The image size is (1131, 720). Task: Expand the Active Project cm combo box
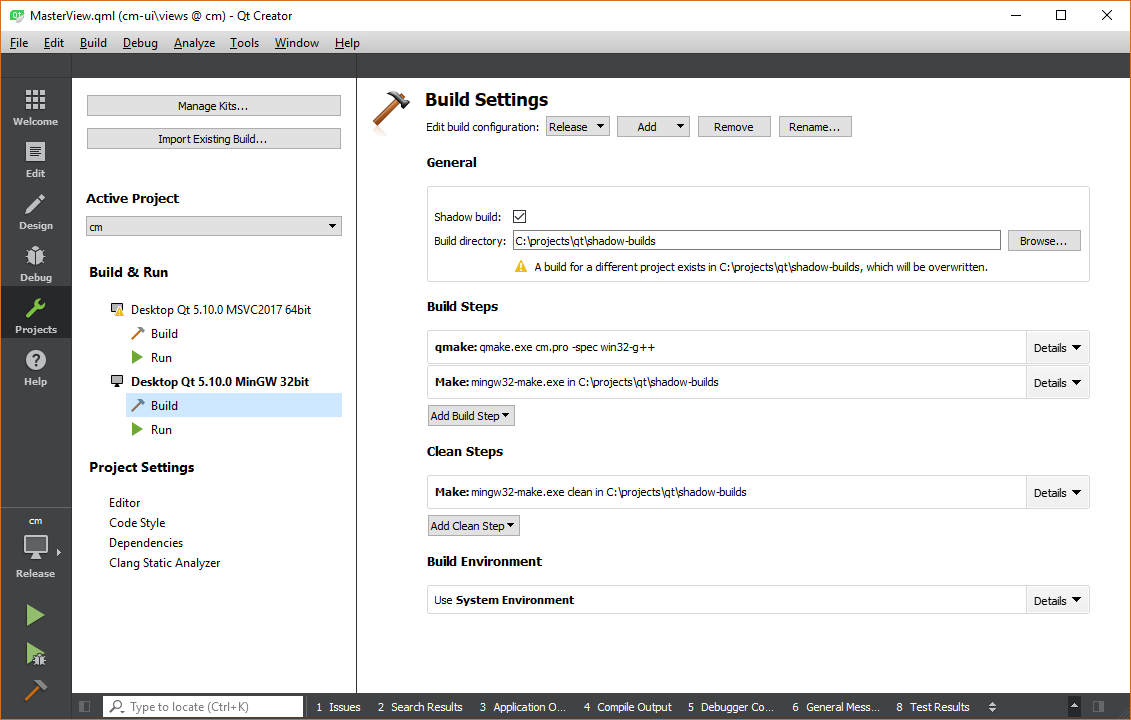(x=213, y=227)
